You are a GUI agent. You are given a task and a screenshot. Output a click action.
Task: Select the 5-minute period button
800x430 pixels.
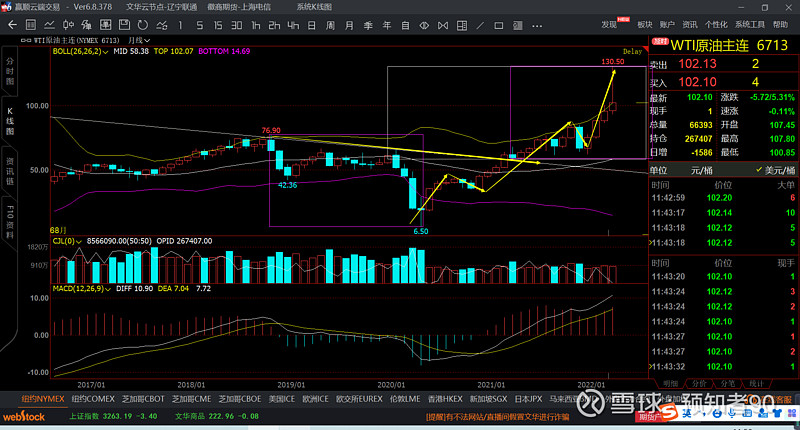199,25
